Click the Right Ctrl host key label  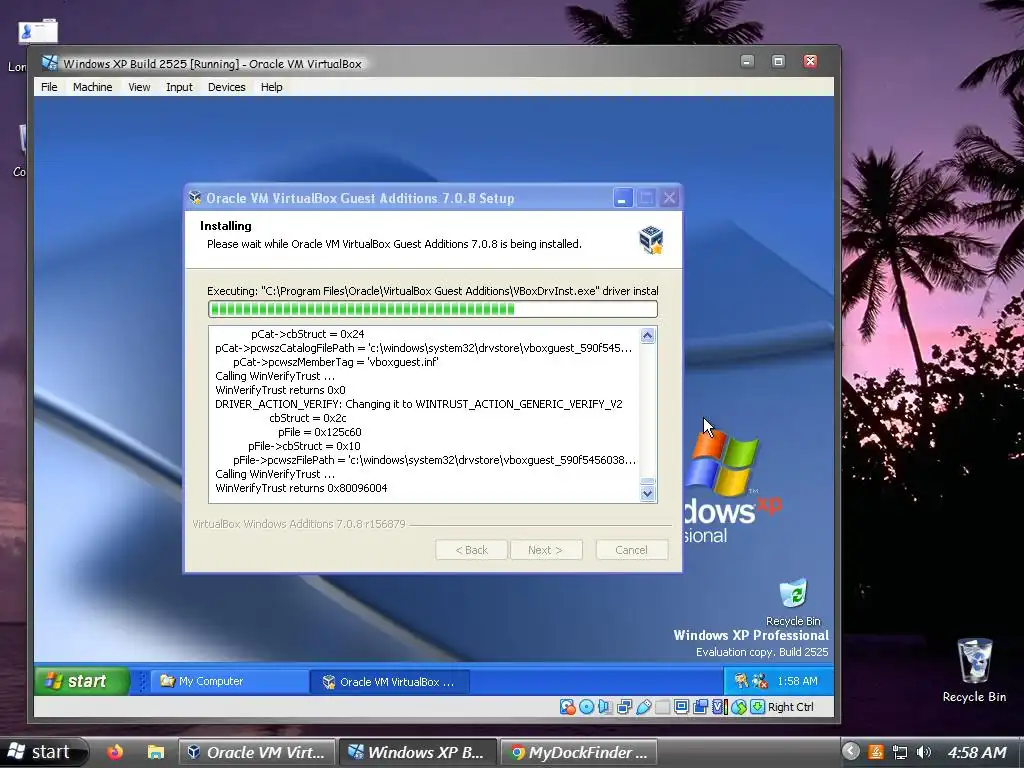pyautogui.click(x=791, y=707)
